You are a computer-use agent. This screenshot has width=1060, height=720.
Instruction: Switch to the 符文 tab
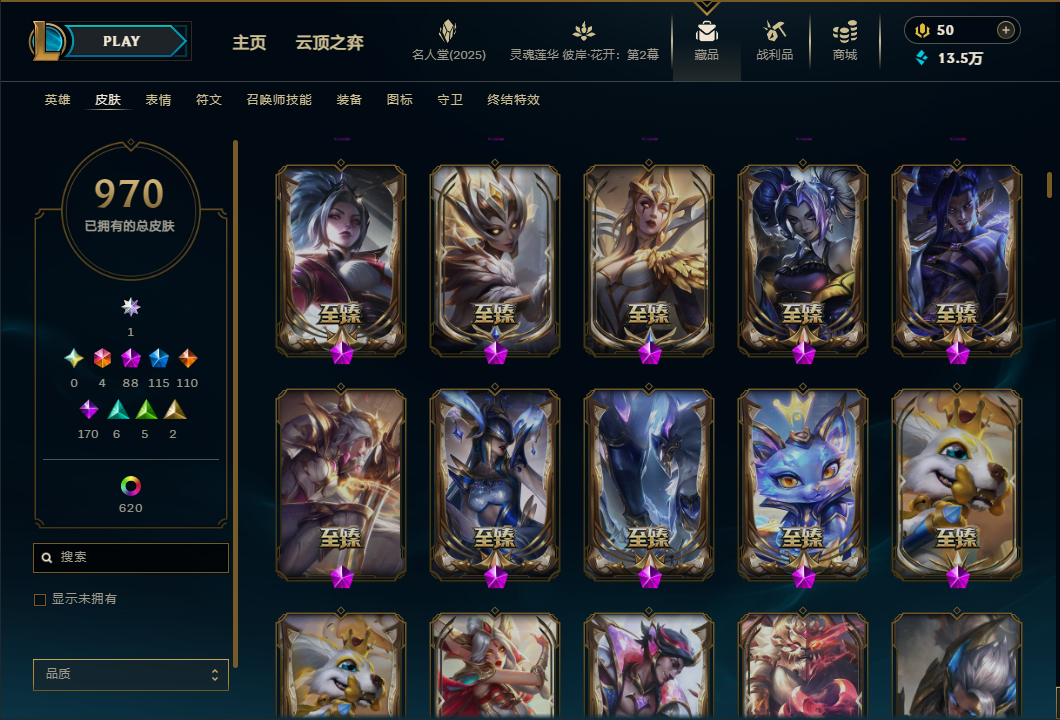pyautogui.click(x=209, y=100)
